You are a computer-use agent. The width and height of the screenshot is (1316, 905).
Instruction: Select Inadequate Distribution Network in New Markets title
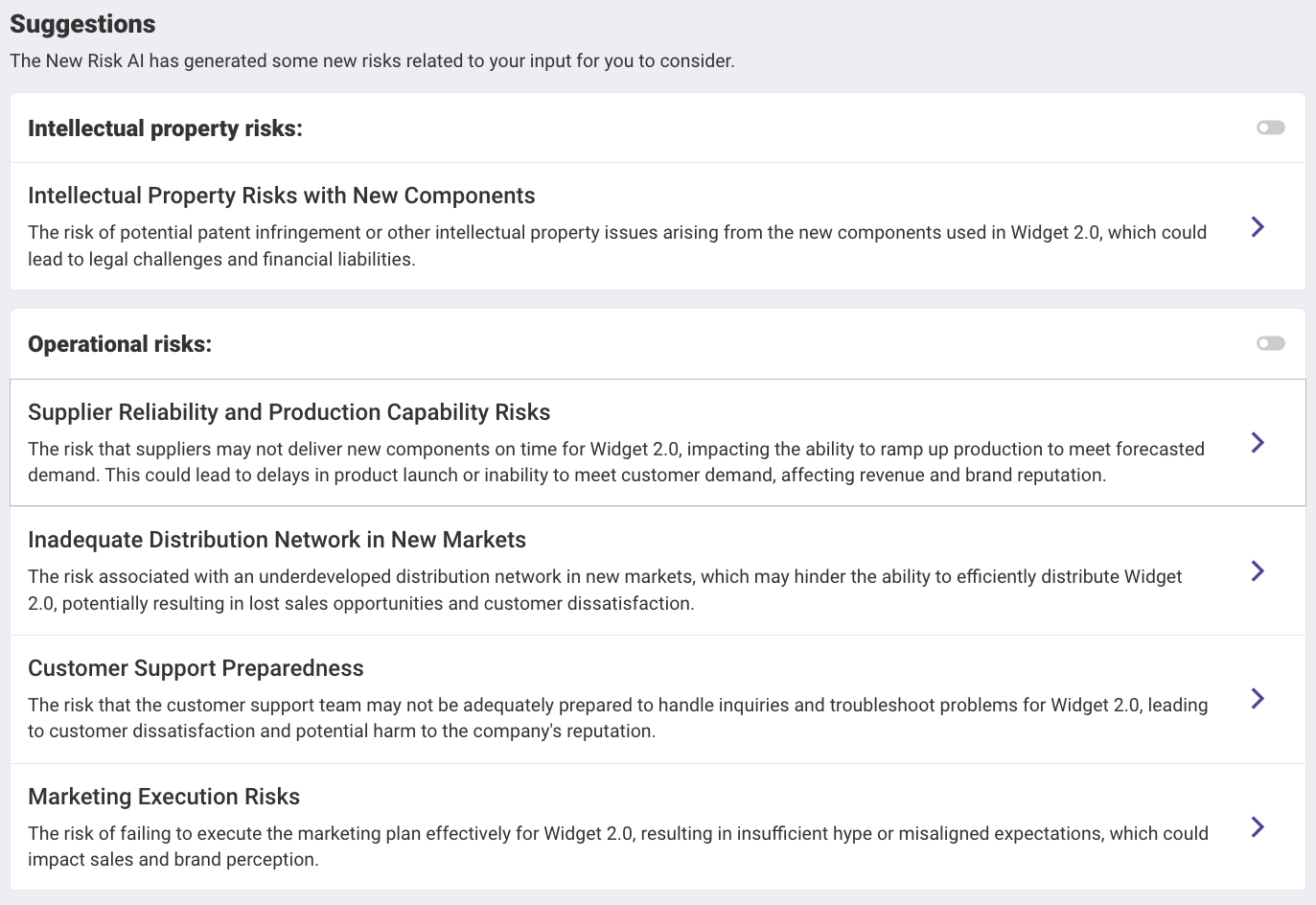tap(277, 540)
